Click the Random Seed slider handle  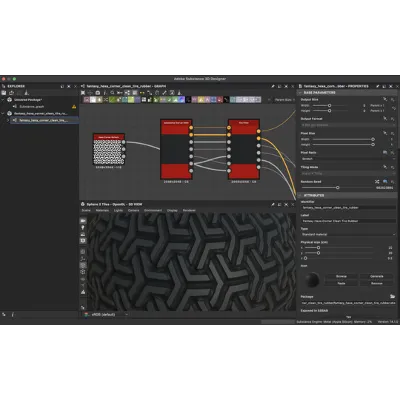click(x=337, y=188)
